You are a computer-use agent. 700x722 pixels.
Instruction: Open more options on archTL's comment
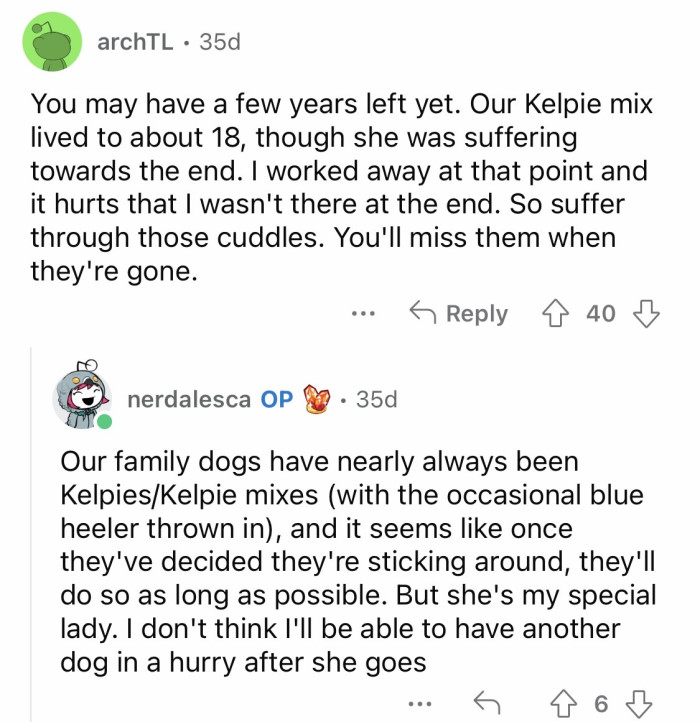pos(365,313)
